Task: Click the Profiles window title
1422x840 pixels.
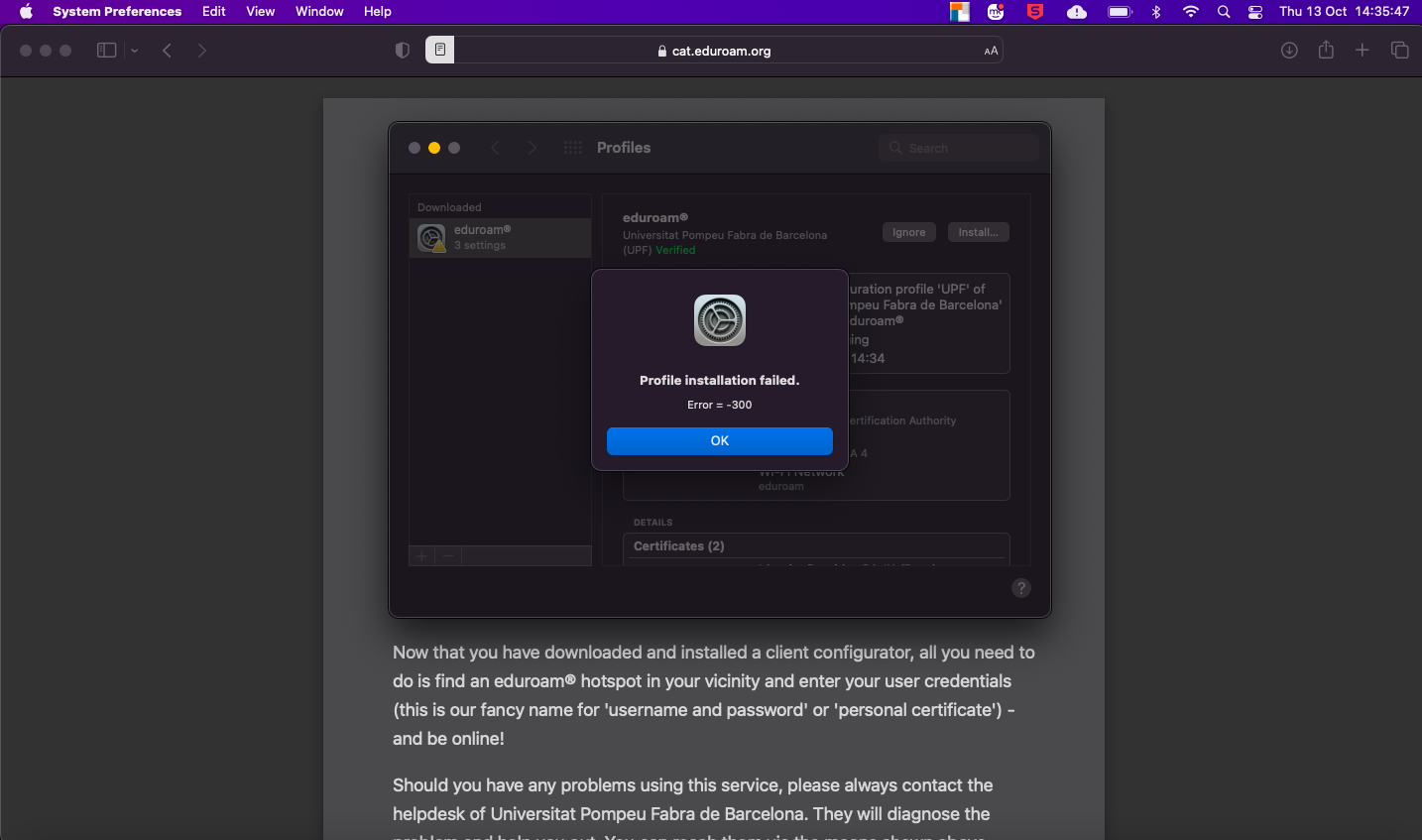Action: (624, 148)
